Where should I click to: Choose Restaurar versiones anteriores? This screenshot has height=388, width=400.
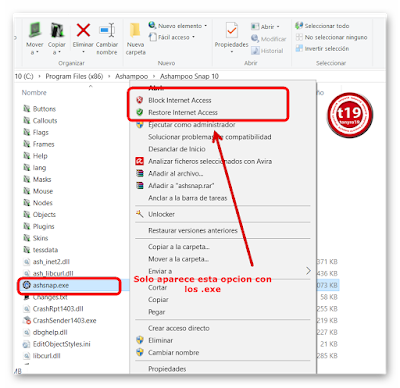[193, 230]
